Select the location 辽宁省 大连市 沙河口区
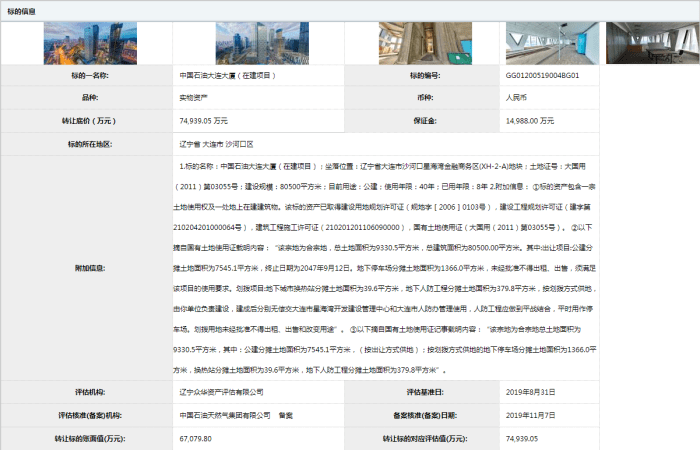The width and height of the screenshot is (700, 450). [217, 144]
